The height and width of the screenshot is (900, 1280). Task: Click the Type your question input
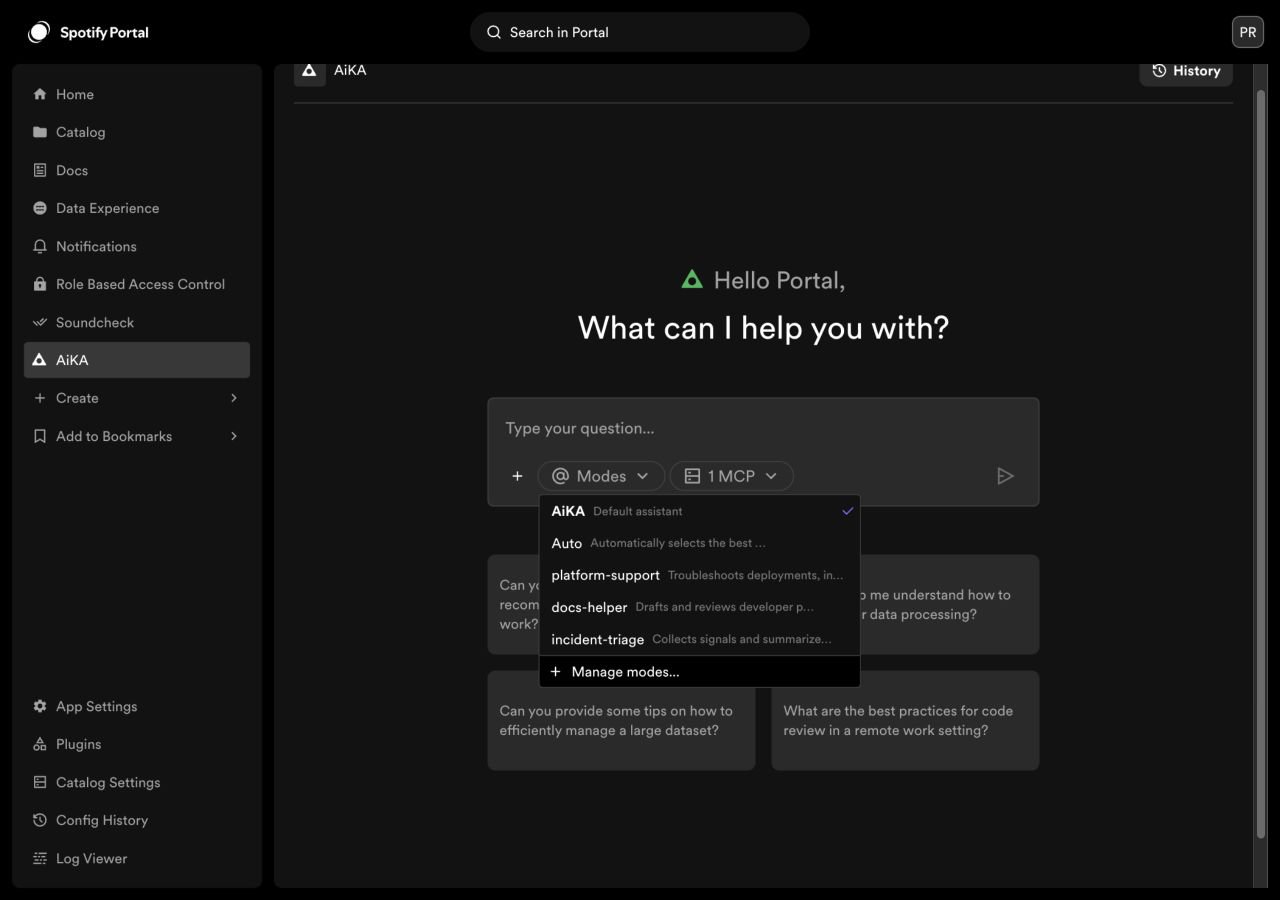(x=763, y=428)
